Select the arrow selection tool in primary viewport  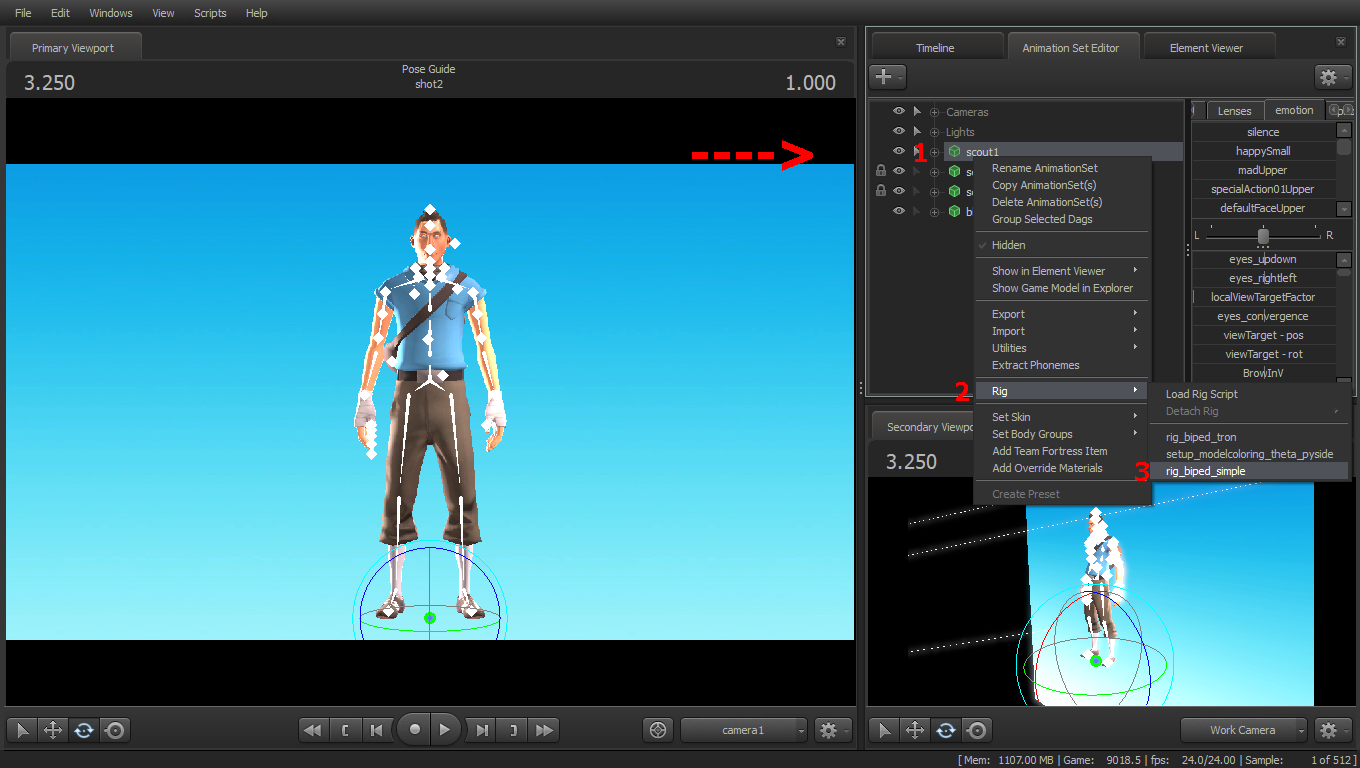click(21, 730)
